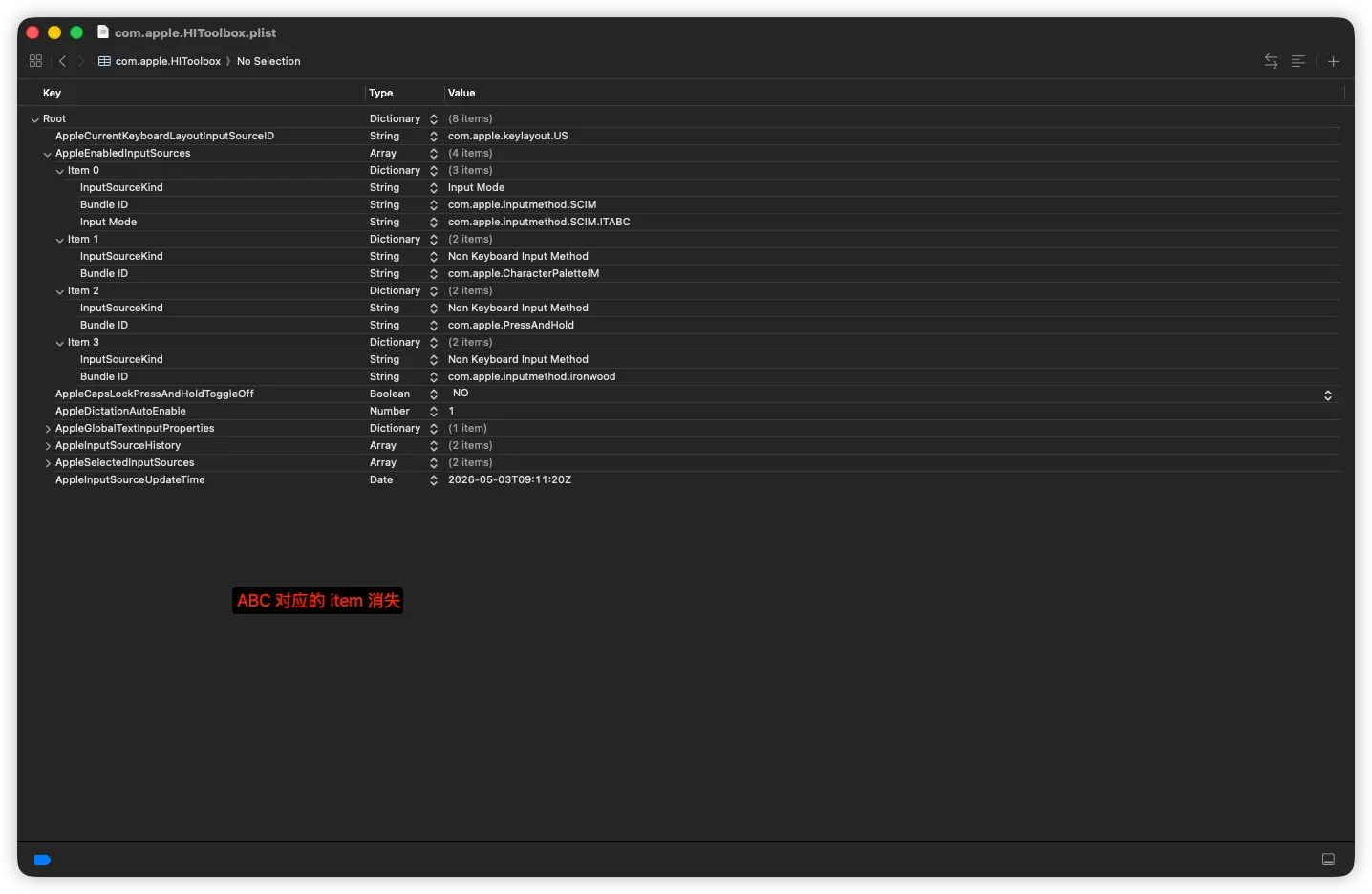Go forward with the right chevron

tap(81, 61)
